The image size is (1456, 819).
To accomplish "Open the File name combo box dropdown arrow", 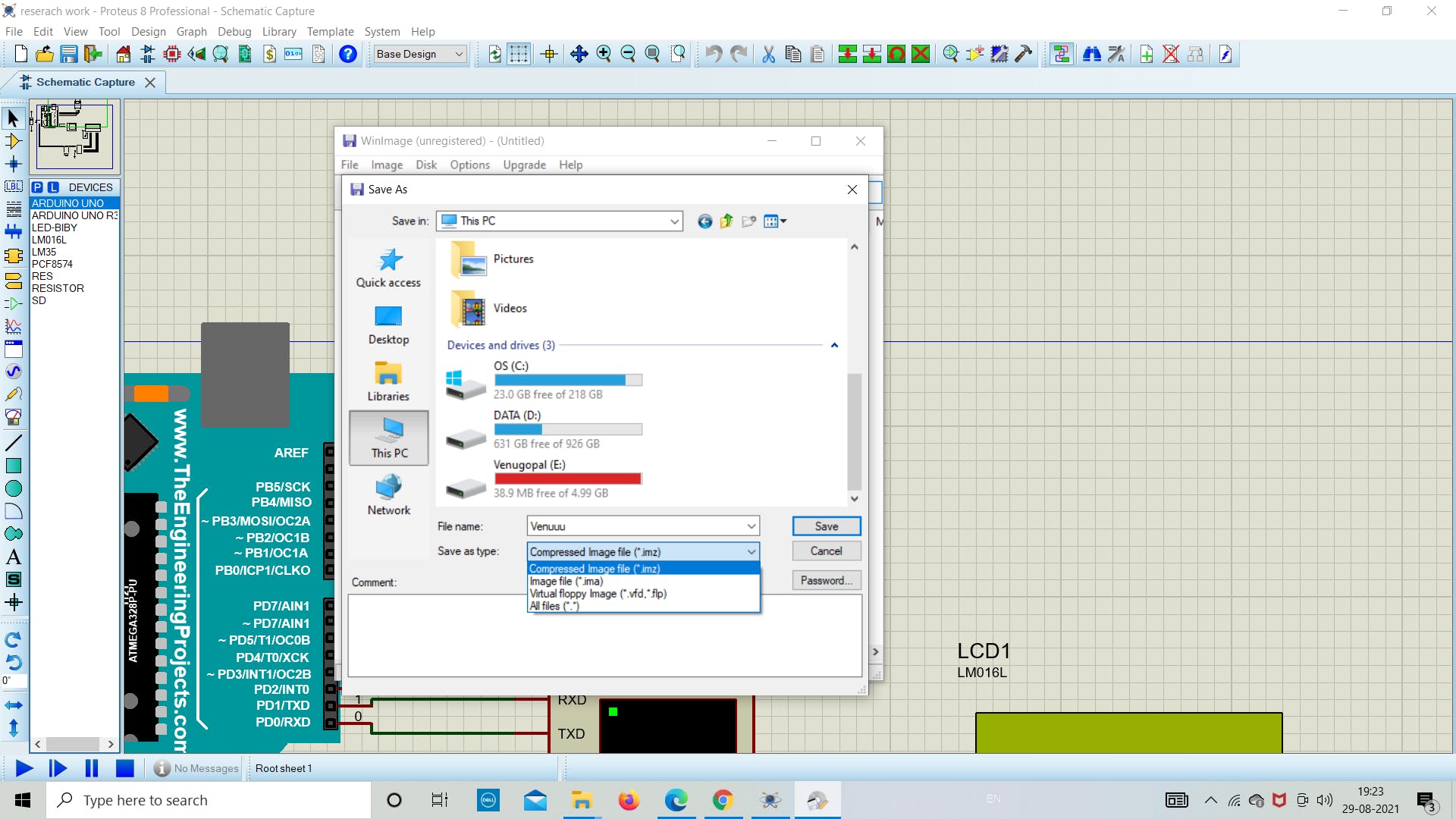I will [x=751, y=526].
